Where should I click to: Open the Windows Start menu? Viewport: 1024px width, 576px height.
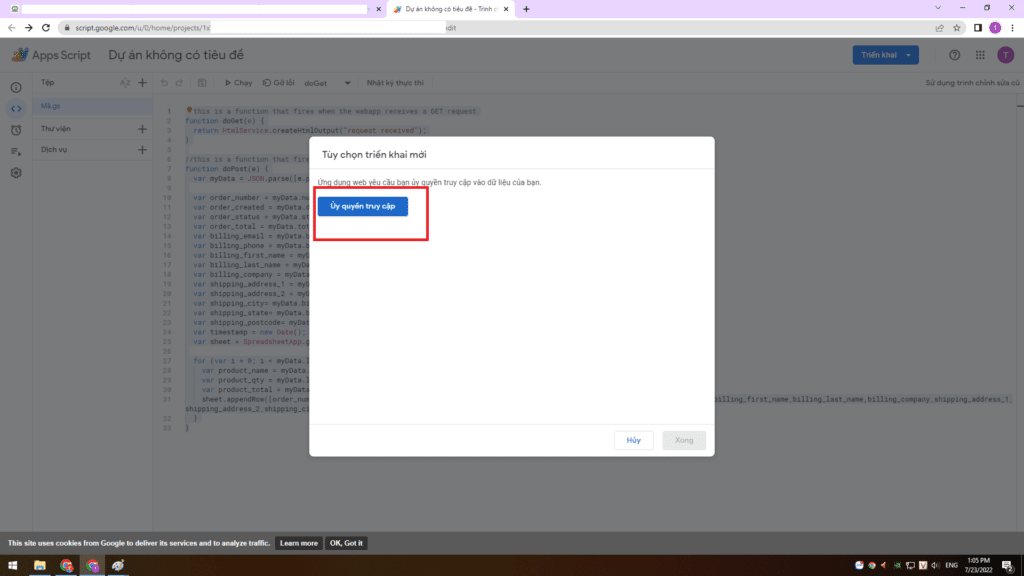point(12,566)
